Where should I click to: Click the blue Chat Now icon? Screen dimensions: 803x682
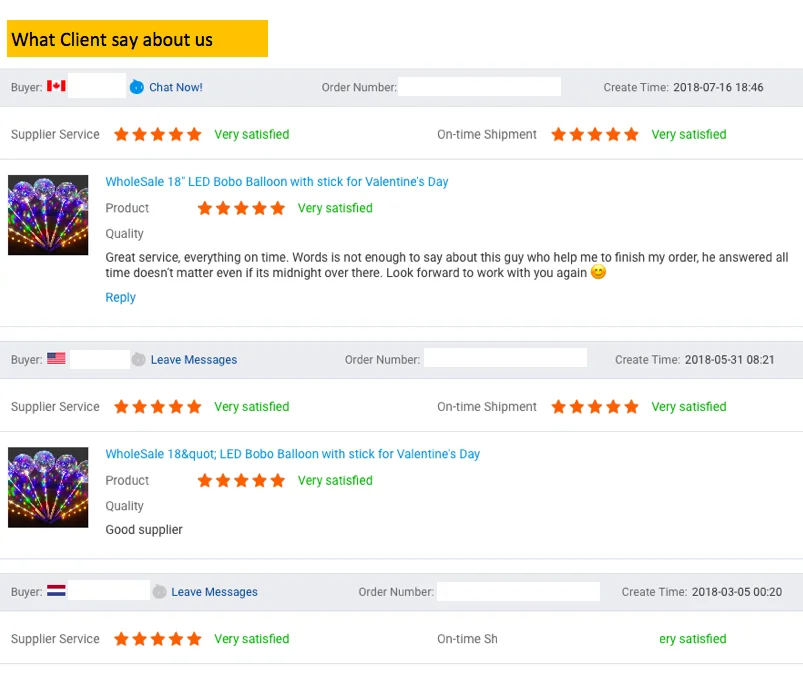[137, 87]
